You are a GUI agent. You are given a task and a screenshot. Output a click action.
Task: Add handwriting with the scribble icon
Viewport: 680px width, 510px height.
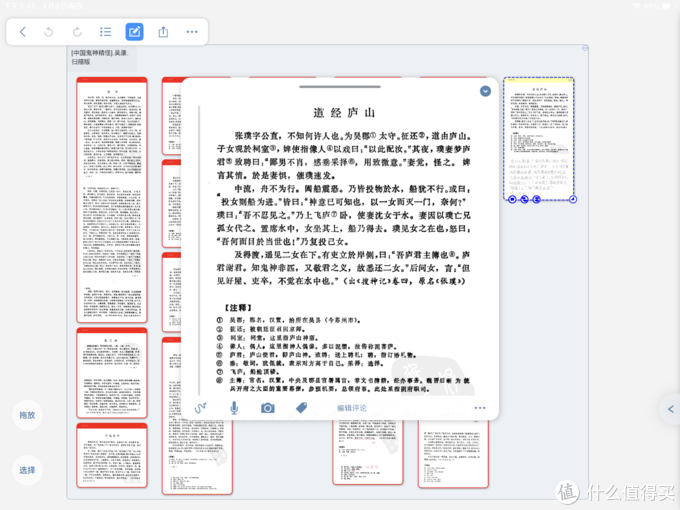200,408
